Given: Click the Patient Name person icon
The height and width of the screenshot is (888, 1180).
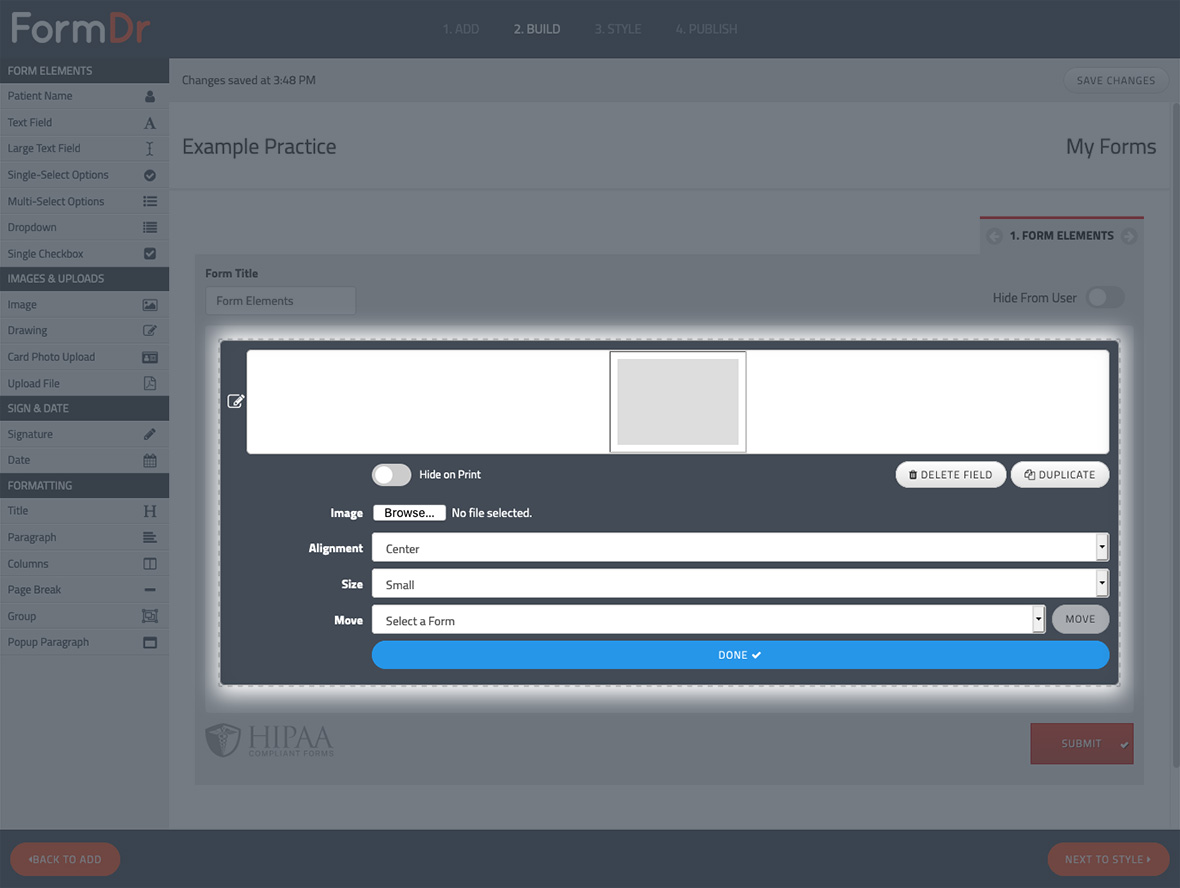Looking at the screenshot, I should point(150,96).
